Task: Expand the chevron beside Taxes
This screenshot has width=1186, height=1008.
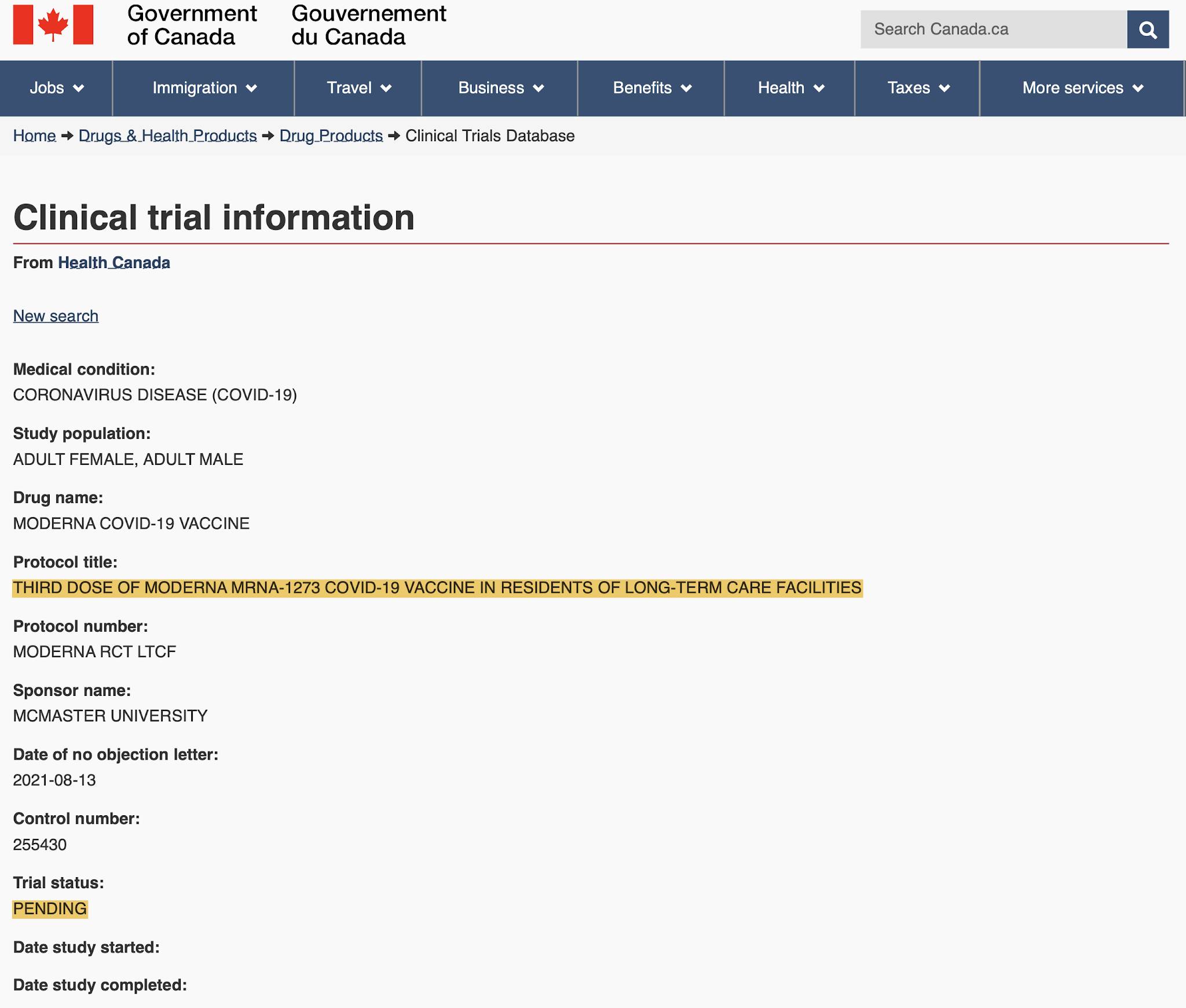Action: click(945, 89)
